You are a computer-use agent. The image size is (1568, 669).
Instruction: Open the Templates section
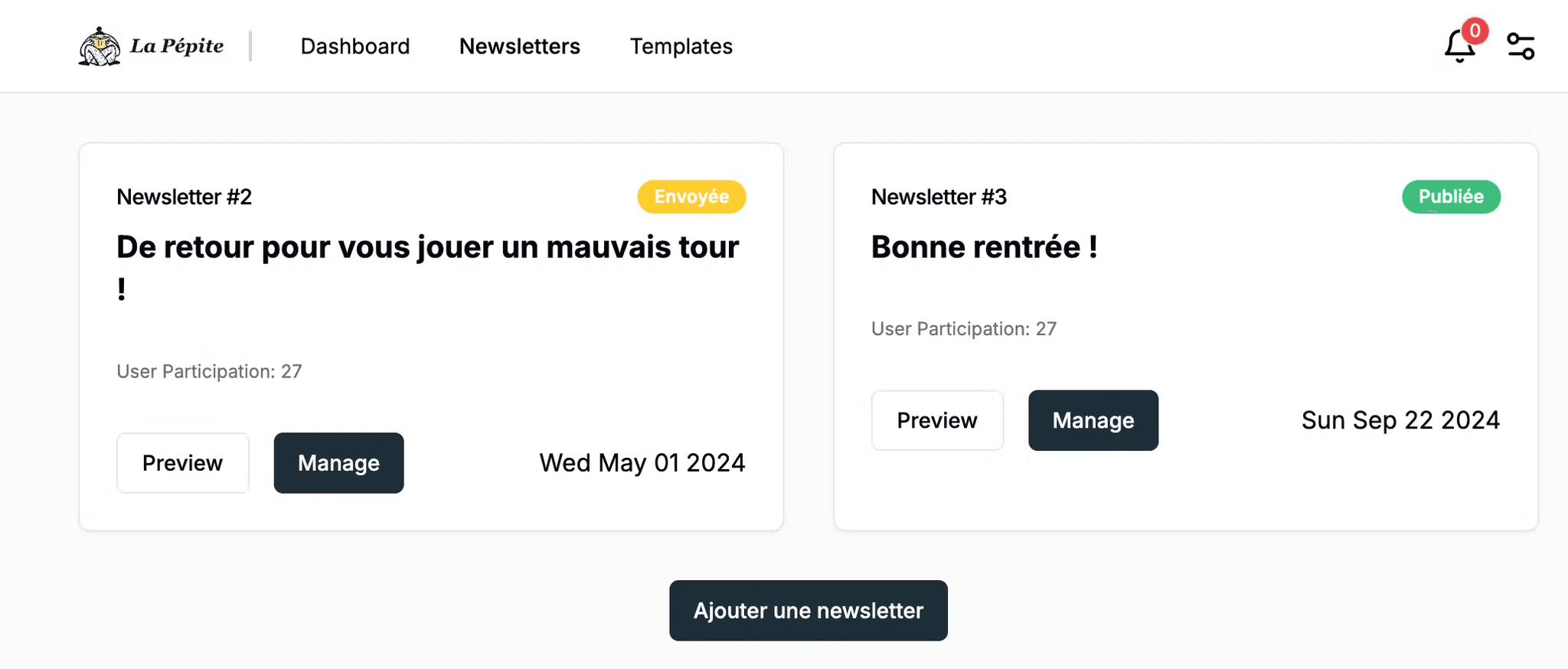(680, 46)
